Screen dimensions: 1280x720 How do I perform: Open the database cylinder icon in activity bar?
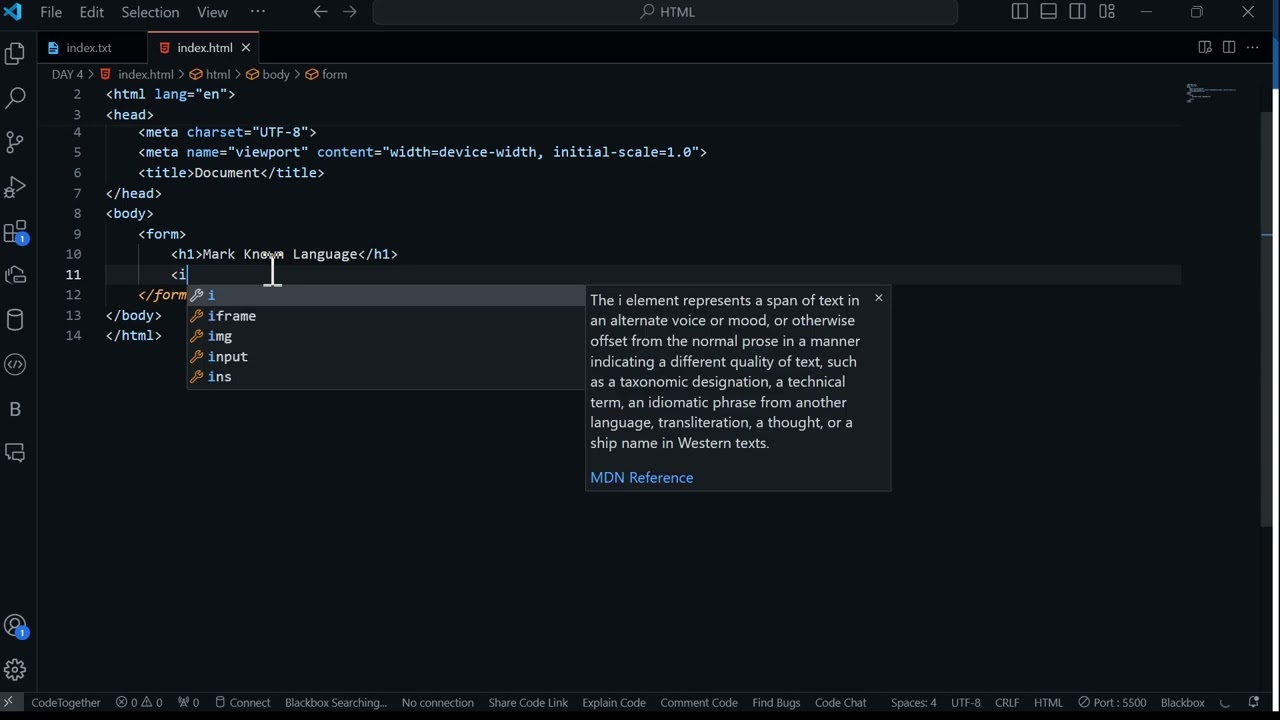pyautogui.click(x=15, y=320)
